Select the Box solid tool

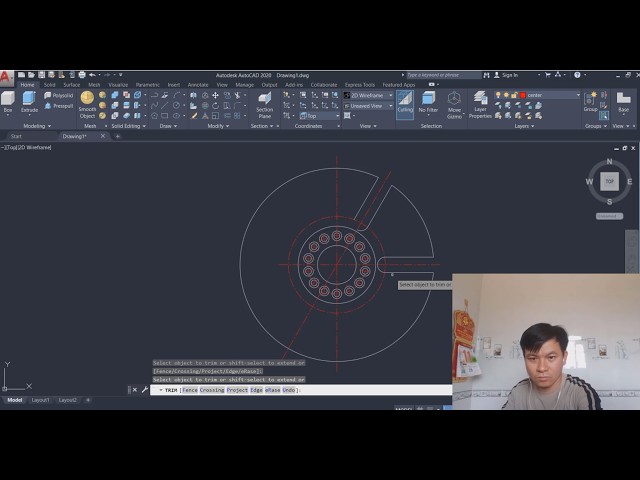tap(8, 102)
